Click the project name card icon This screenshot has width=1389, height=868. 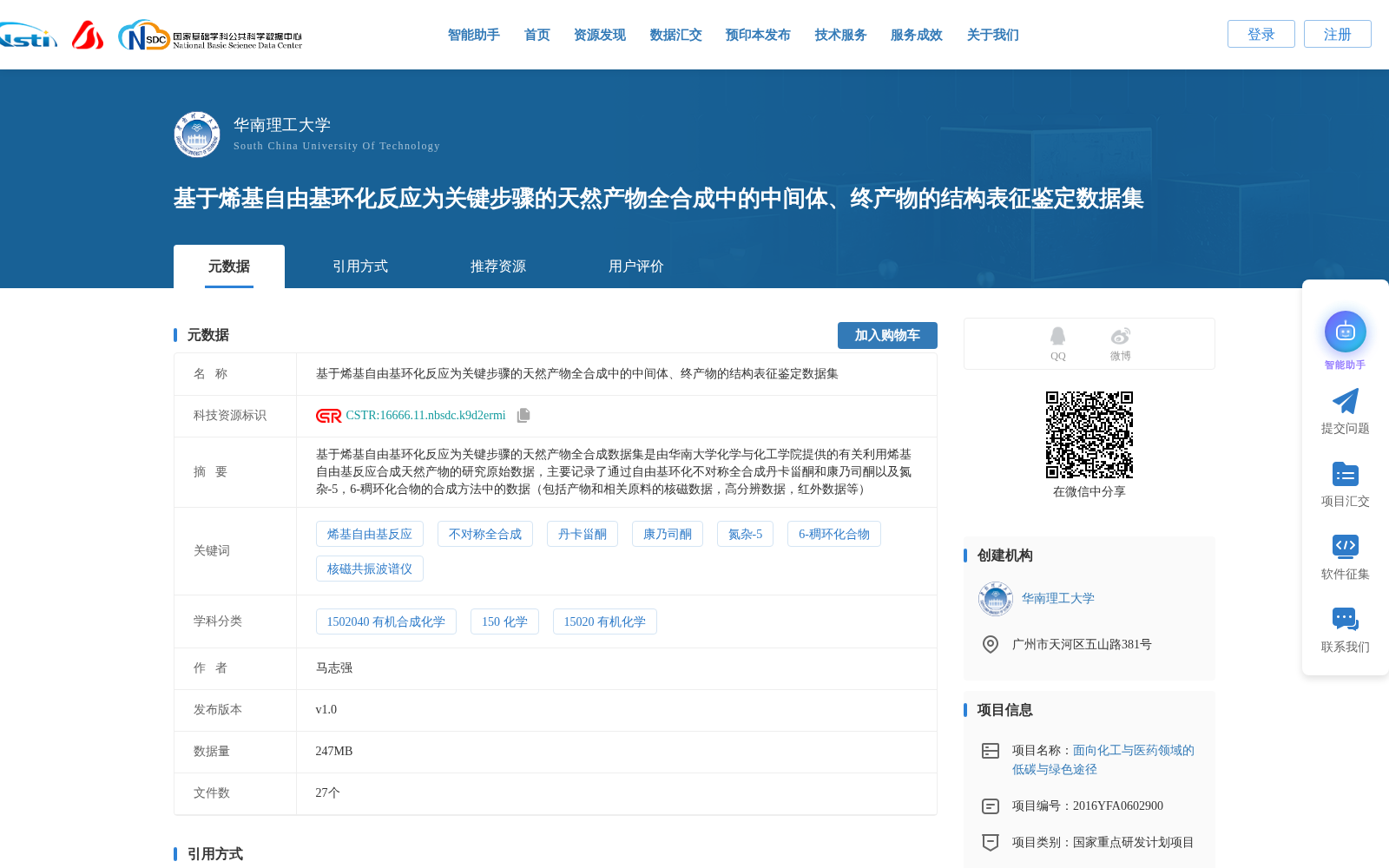(991, 751)
